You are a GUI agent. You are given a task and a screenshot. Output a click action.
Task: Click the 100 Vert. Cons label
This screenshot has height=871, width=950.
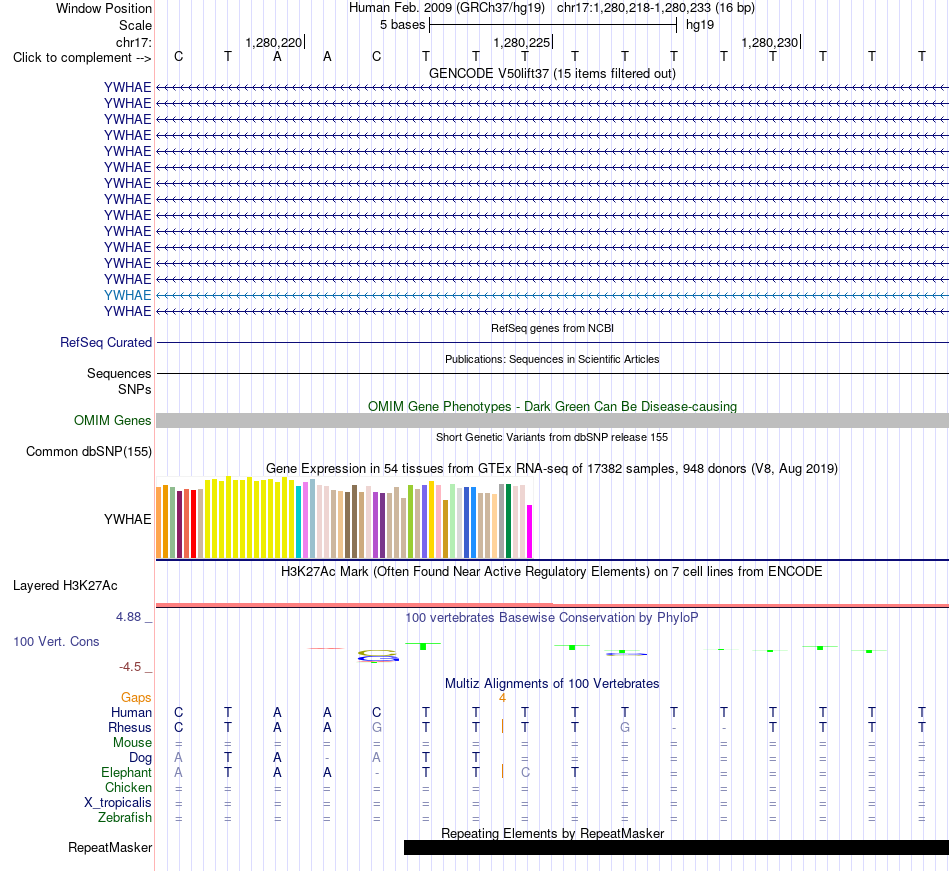[x=56, y=641]
